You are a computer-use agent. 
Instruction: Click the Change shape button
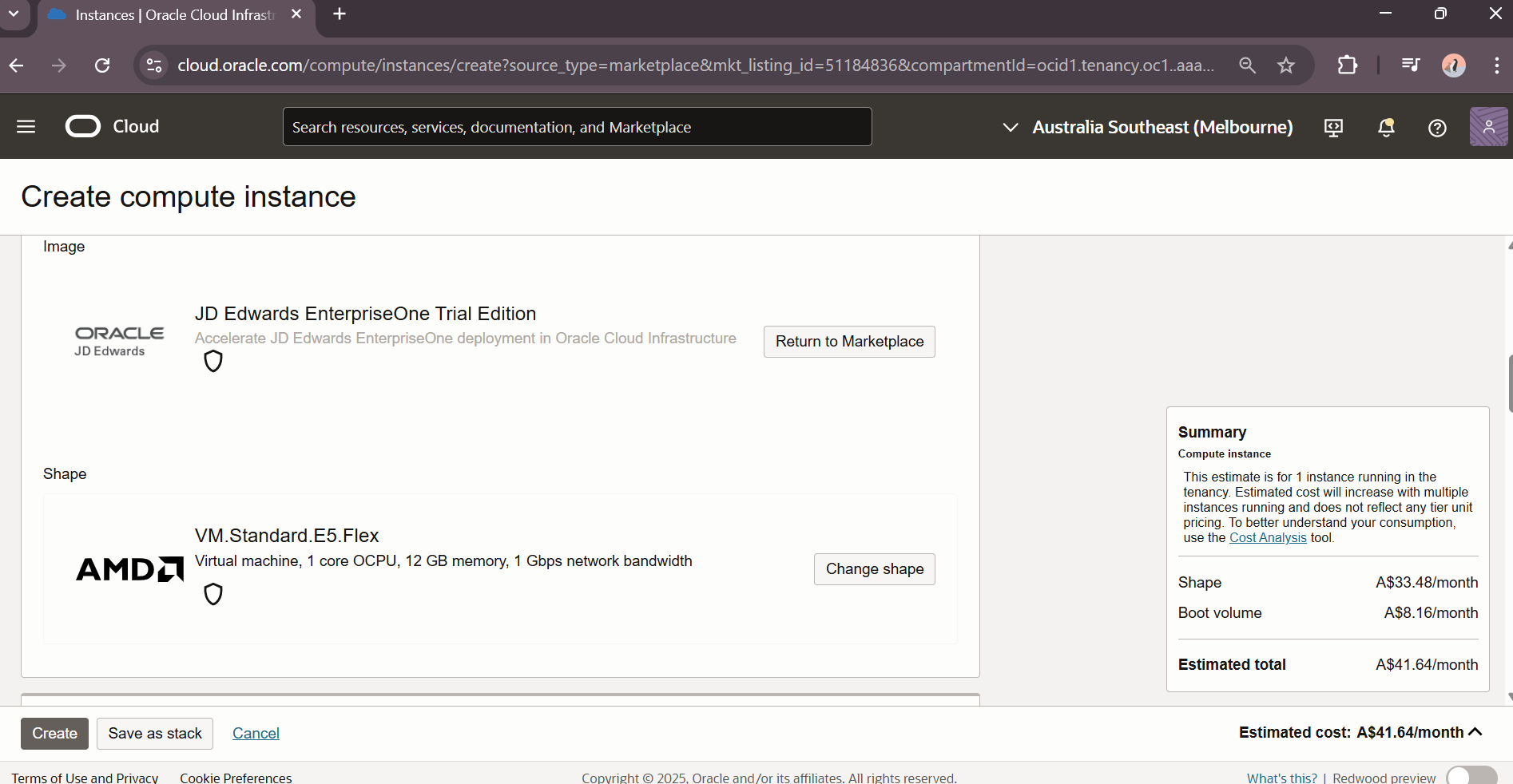pyautogui.click(x=874, y=569)
